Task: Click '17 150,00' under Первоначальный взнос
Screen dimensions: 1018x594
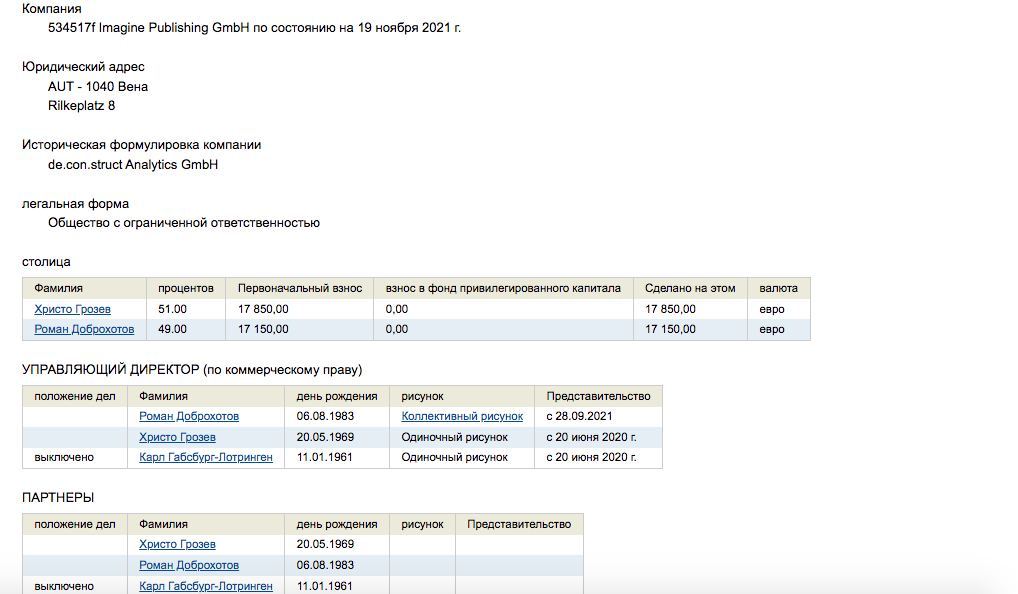Action: click(x=263, y=329)
